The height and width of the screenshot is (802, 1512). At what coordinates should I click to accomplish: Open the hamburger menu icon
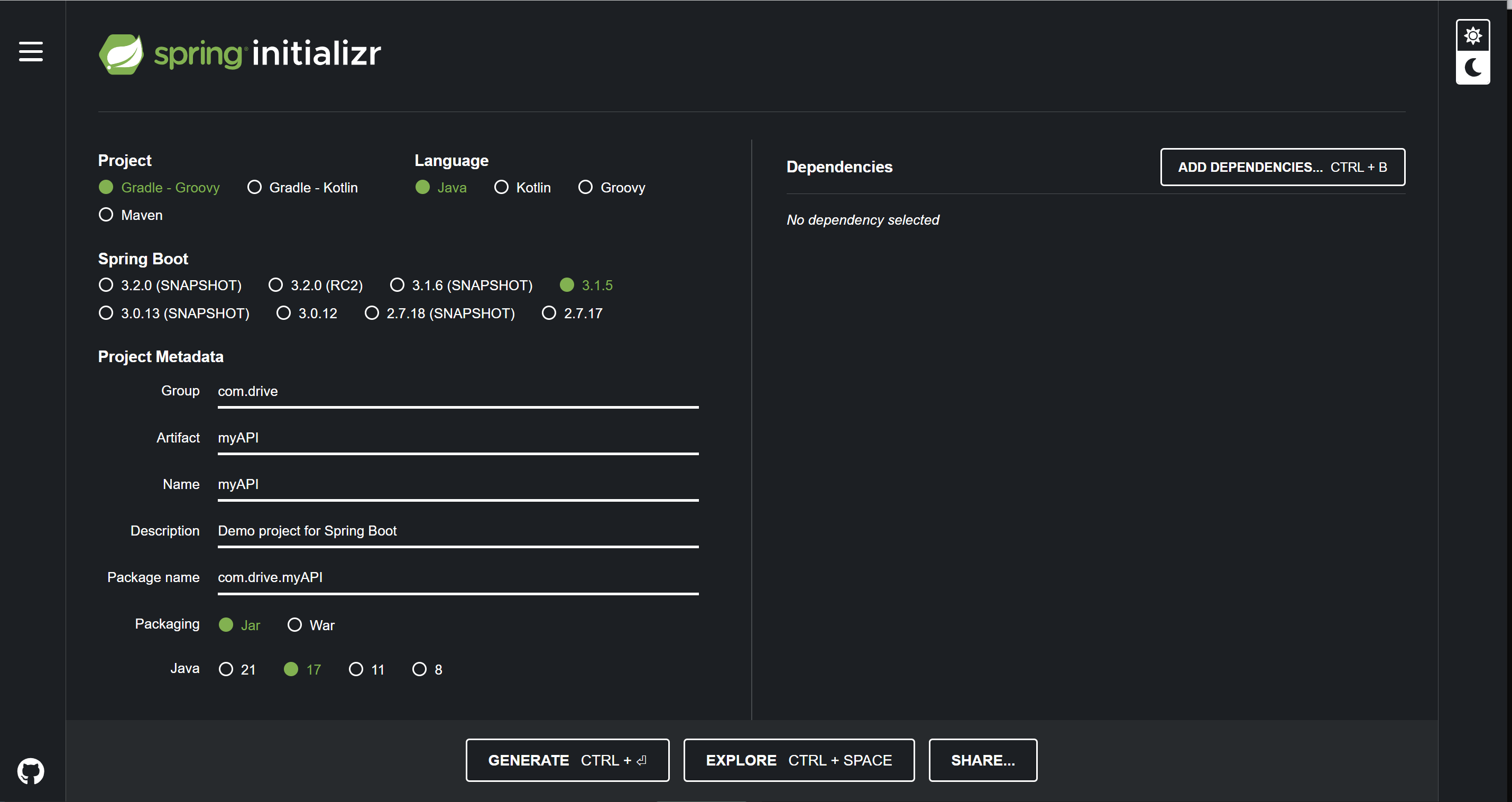click(x=31, y=52)
